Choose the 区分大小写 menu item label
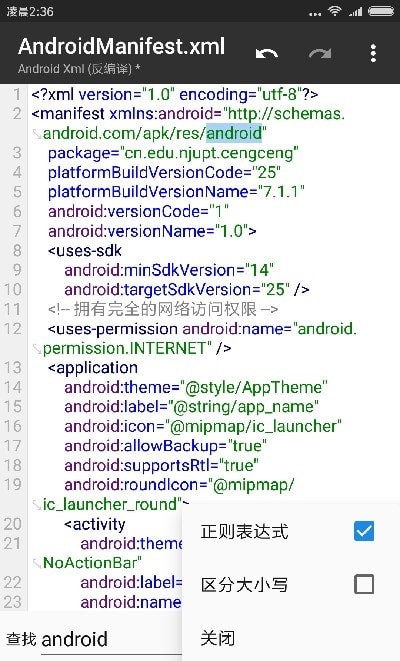400x661 pixels. (x=244, y=584)
